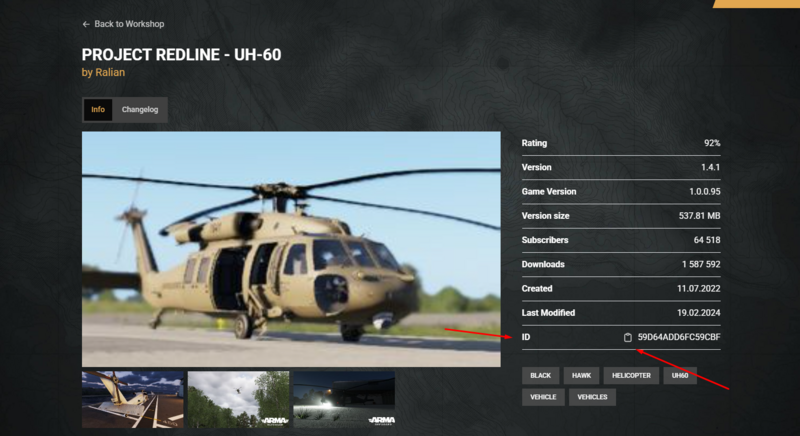The height and width of the screenshot is (436, 800).
Task: Click the Game Version label
Action: tap(548, 192)
